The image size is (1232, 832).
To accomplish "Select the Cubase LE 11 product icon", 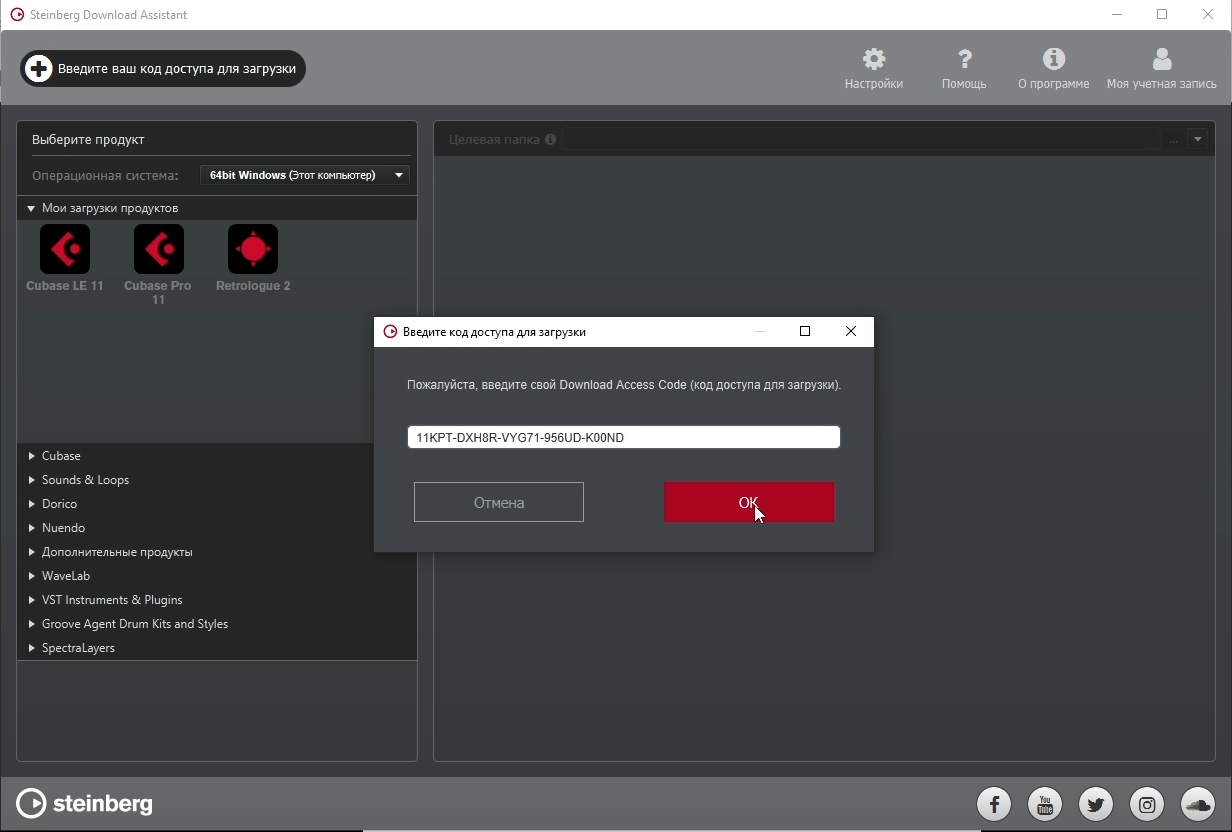I will point(65,249).
